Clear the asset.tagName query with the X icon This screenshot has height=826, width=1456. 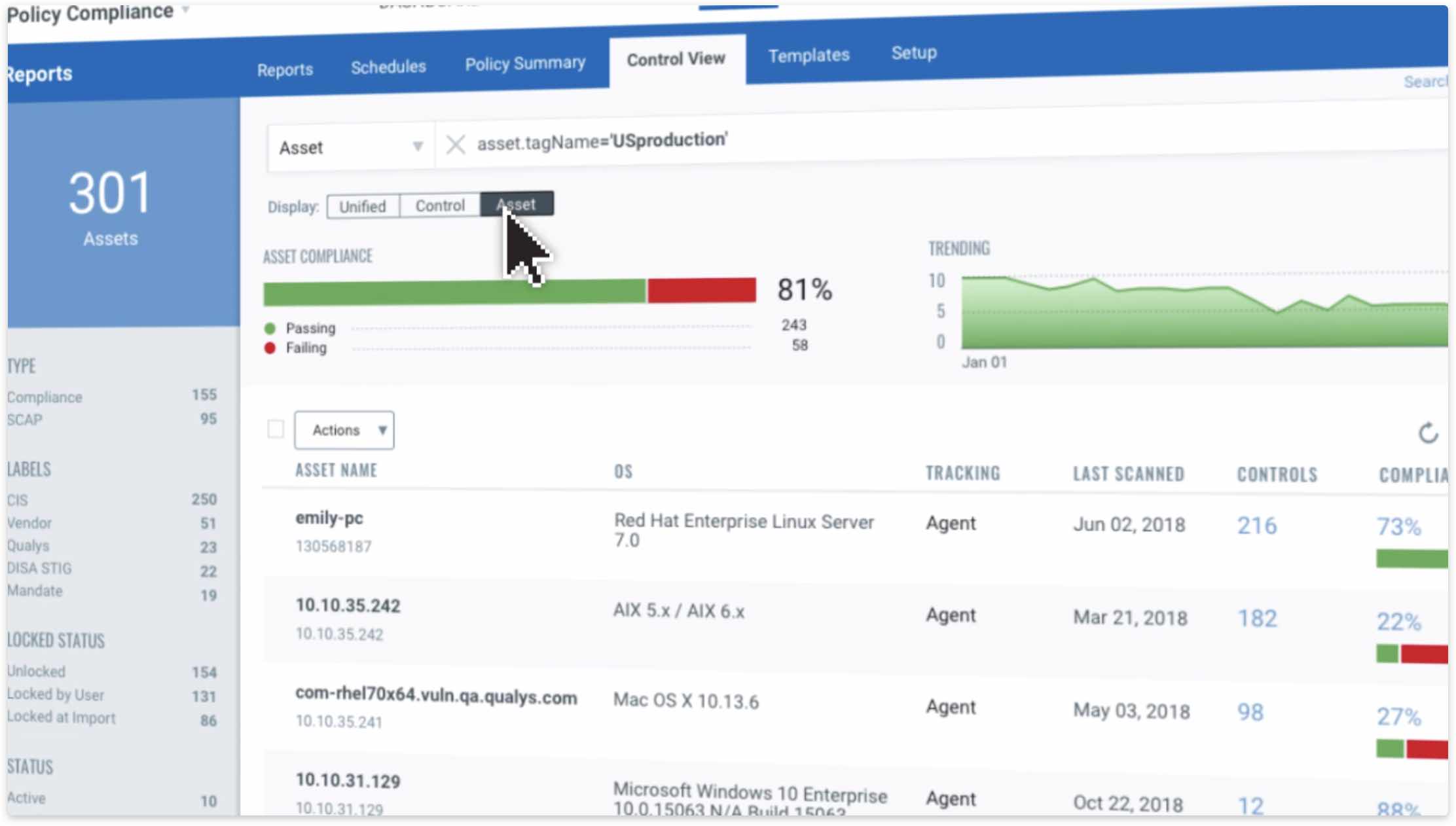click(x=455, y=145)
